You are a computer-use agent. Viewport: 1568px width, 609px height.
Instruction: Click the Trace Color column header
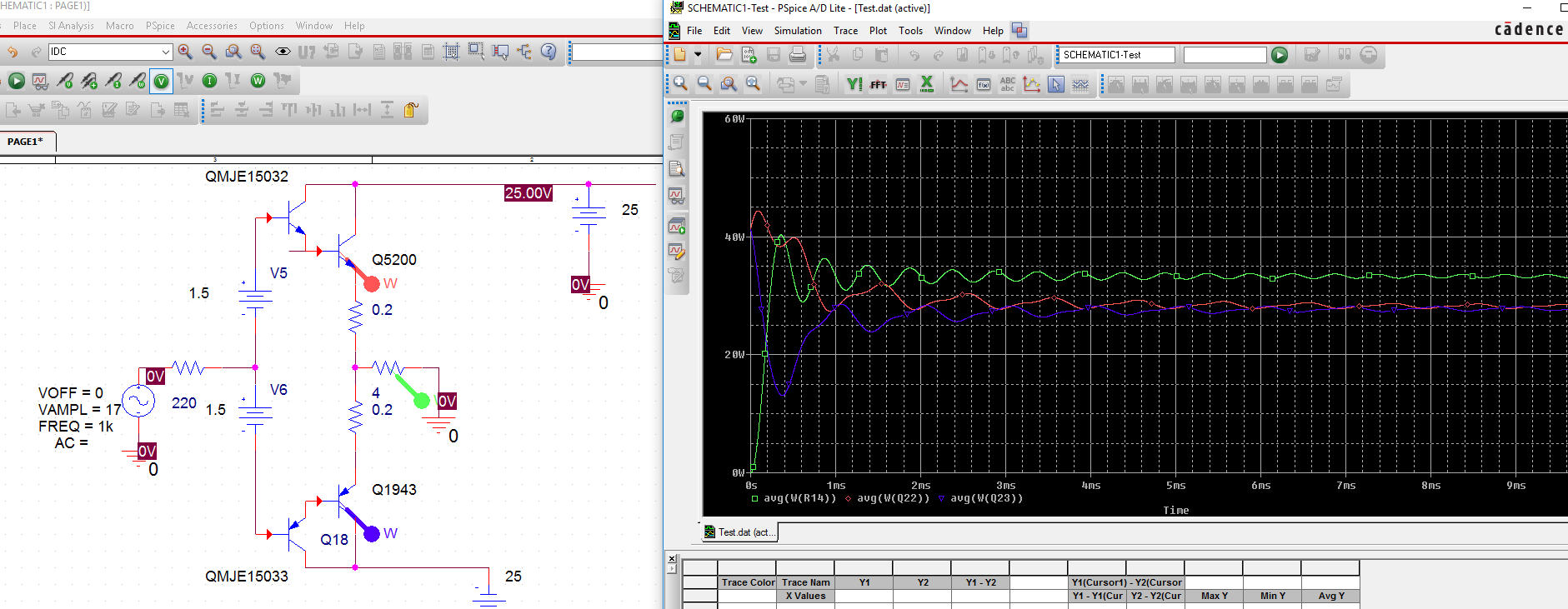748,582
